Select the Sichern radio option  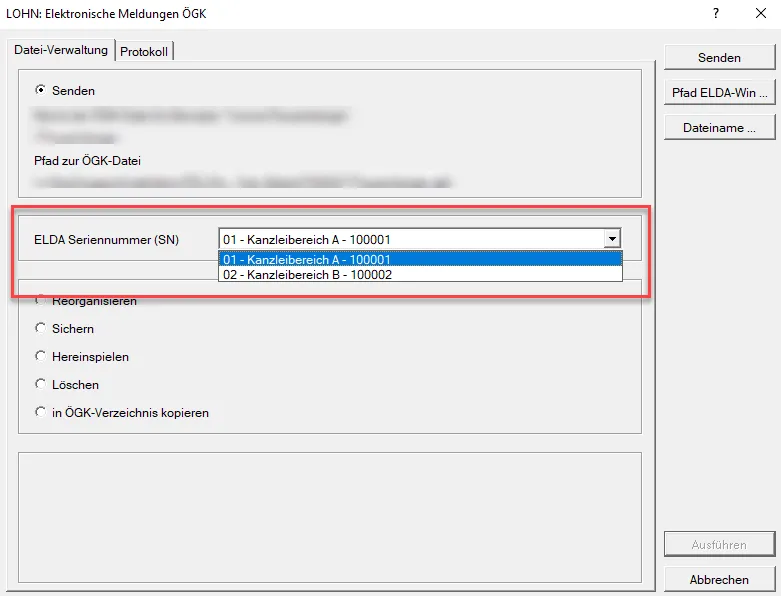pyautogui.click(x=40, y=328)
